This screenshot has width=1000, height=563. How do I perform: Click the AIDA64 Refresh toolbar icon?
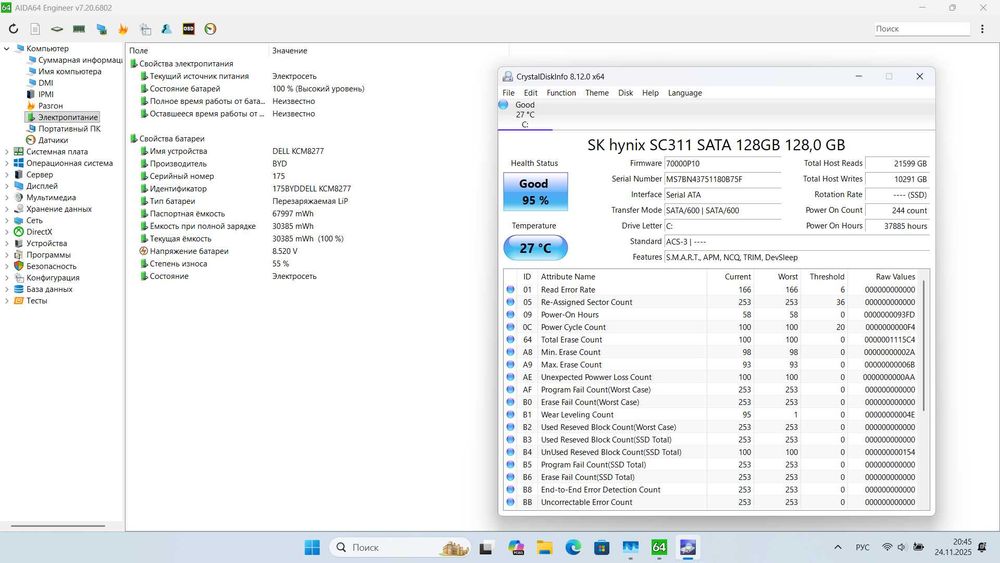pos(13,29)
